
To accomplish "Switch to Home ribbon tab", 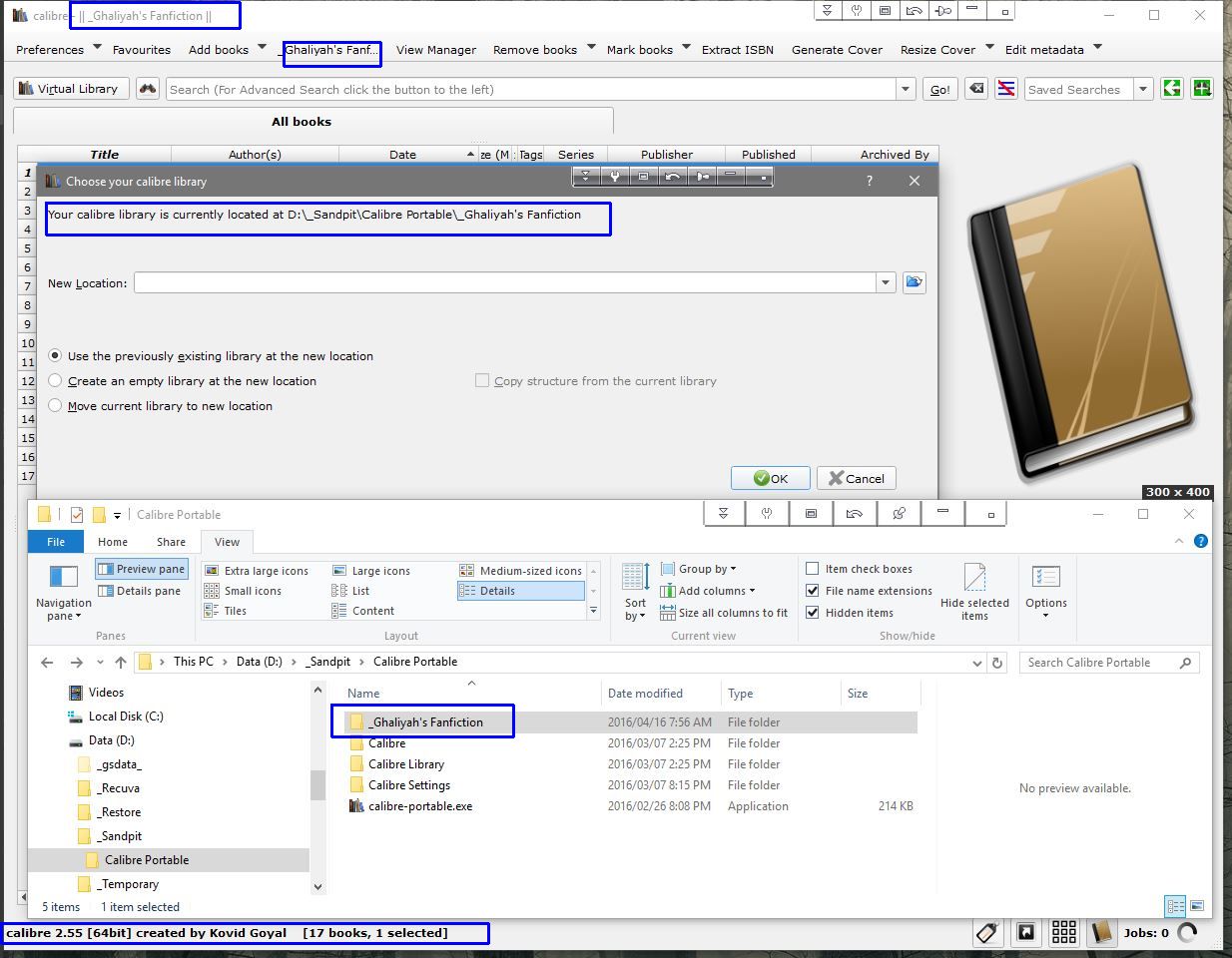I will 113,542.
